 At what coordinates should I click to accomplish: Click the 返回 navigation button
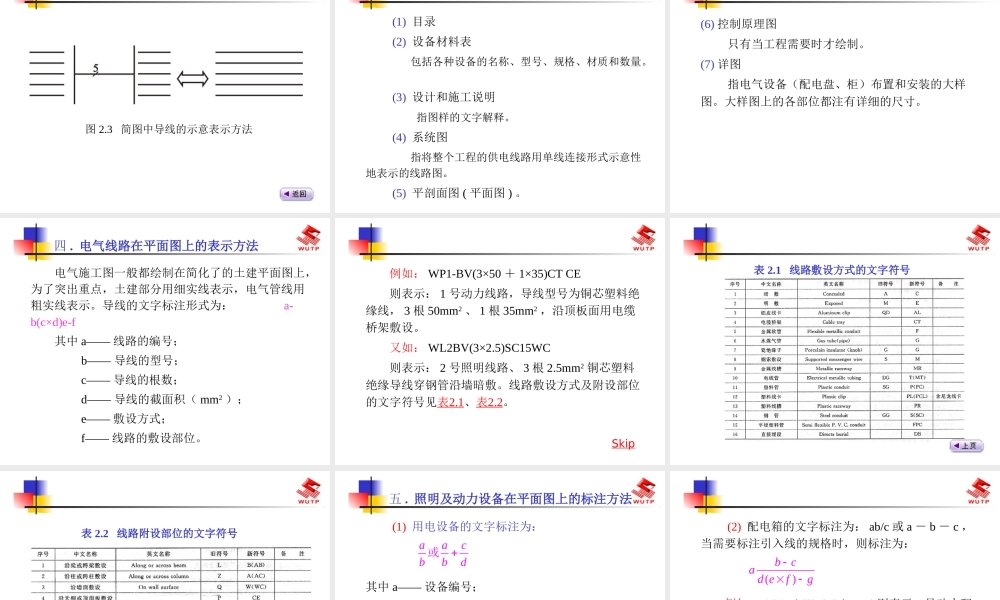296,193
